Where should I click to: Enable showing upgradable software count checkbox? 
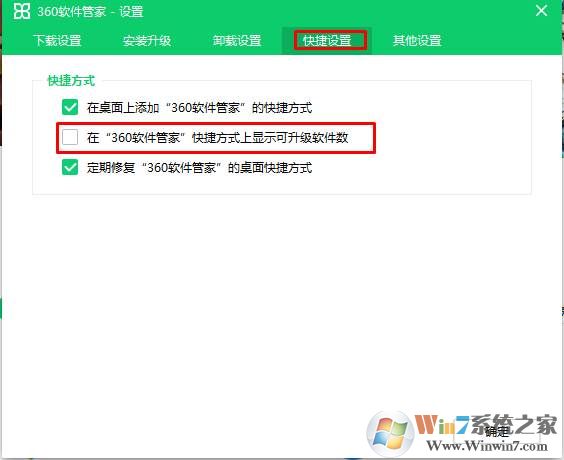pyautogui.click(x=70, y=137)
